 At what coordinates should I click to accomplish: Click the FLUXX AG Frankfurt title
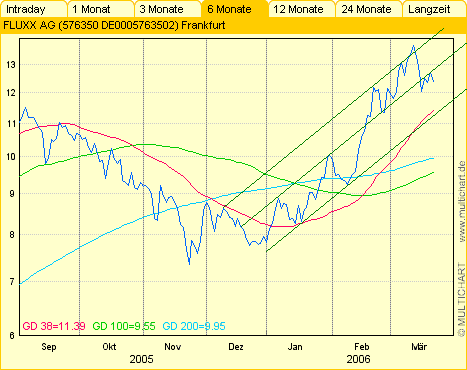coord(114,25)
